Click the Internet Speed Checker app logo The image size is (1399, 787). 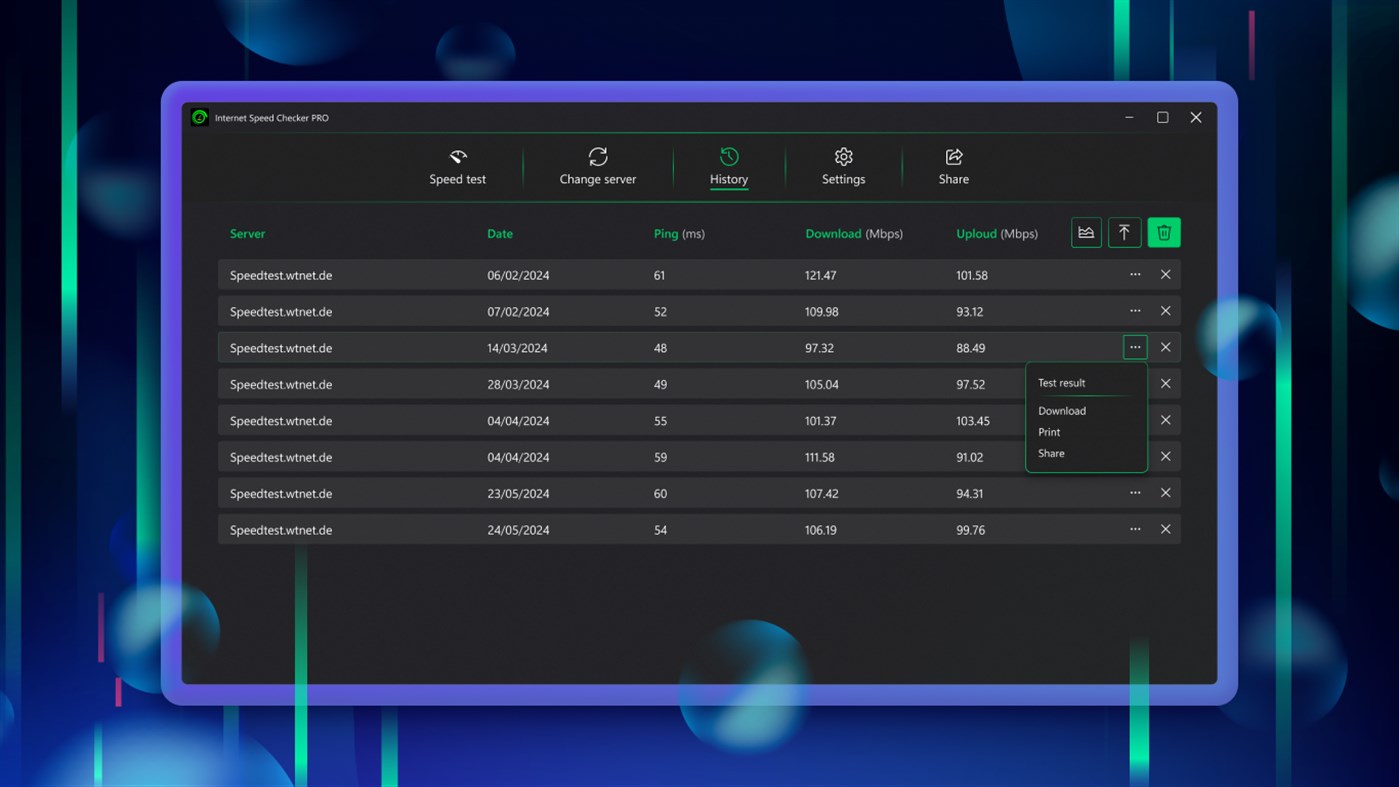pos(200,117)
